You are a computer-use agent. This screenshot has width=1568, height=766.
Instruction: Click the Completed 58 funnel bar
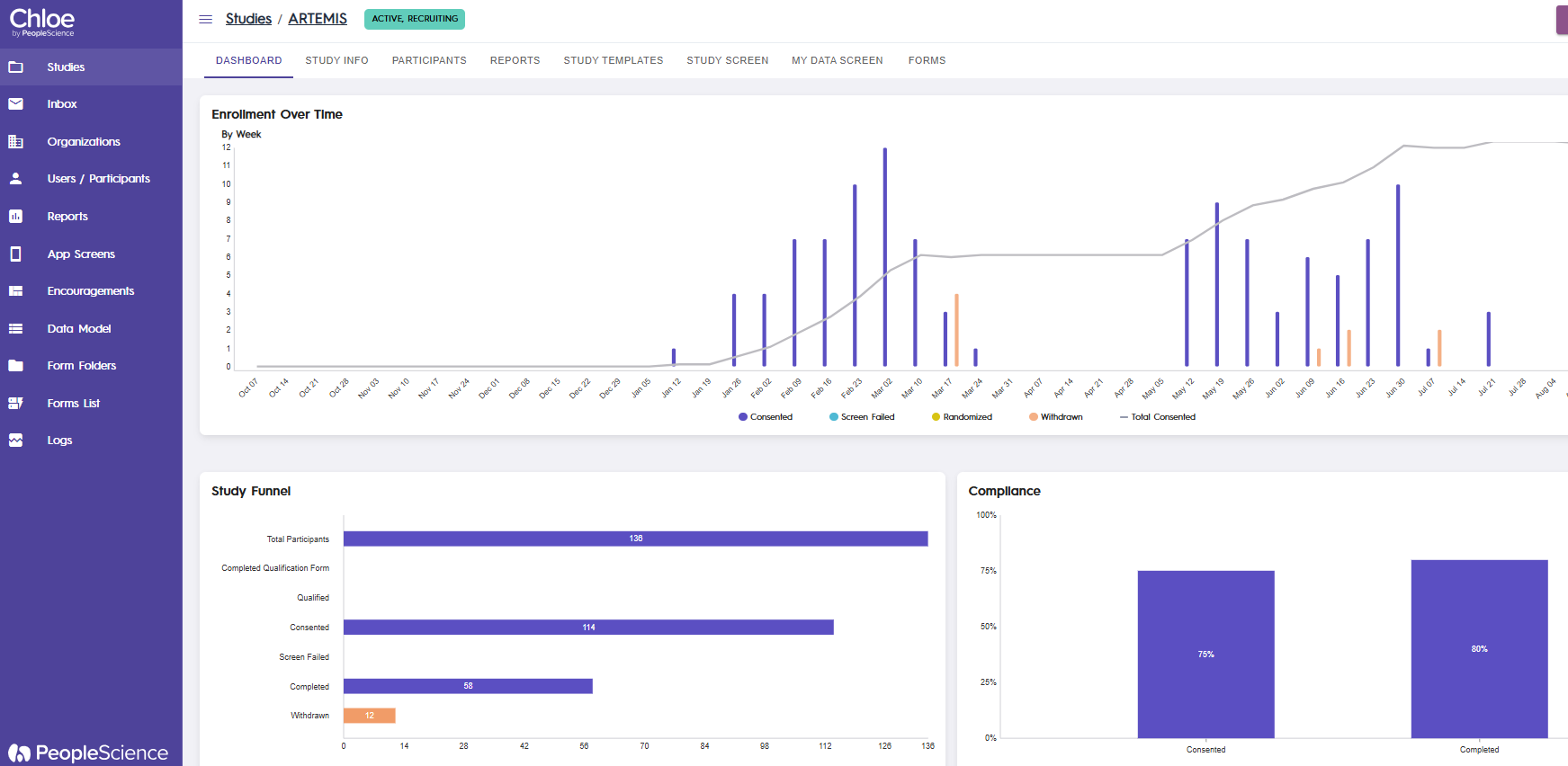point(468,686)
